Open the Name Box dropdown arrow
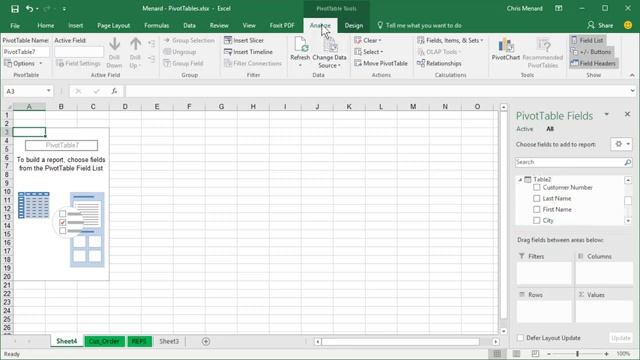Viewport: 640px width, 360px height. click(49, 91)
